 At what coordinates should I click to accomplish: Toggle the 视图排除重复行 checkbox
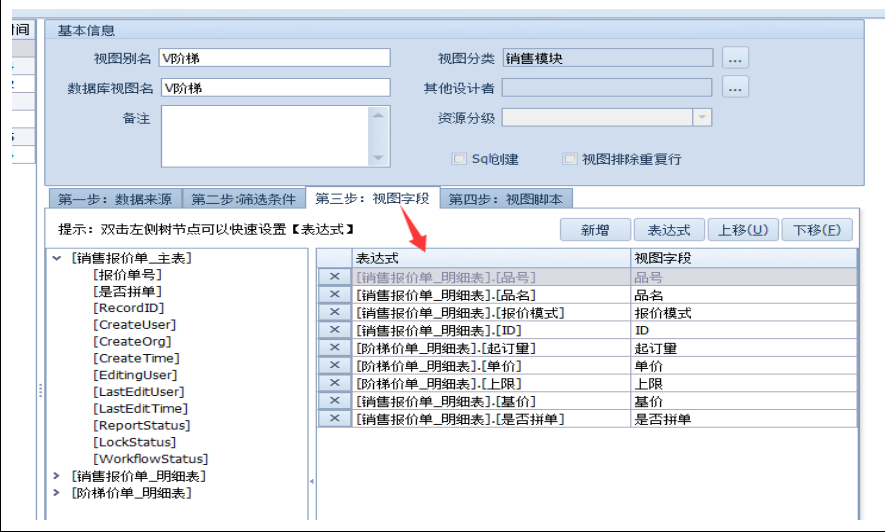[570, 159]
